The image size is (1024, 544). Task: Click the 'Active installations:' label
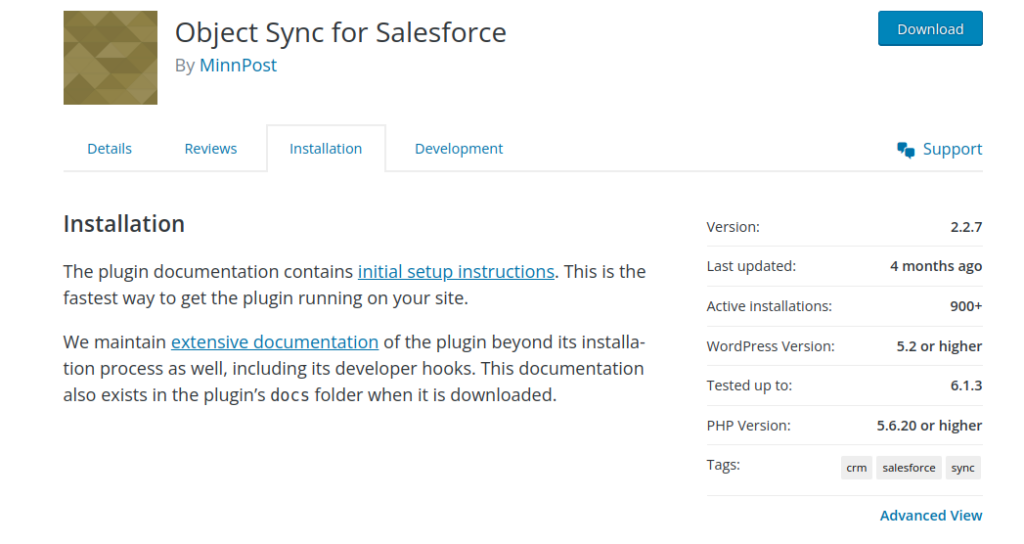click(x=769, y=306)
